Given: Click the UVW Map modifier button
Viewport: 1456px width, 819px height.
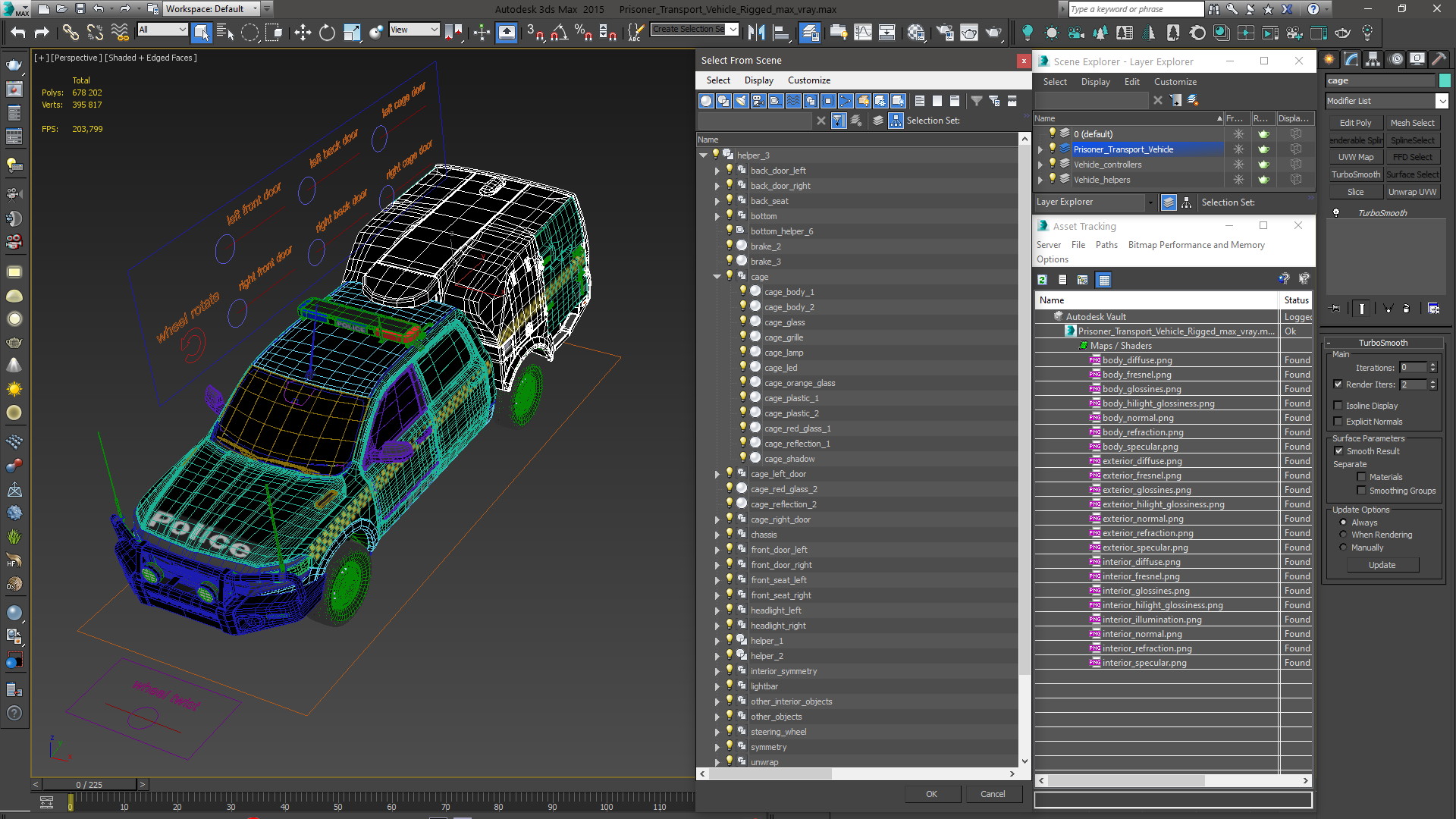Looking at the screenshot, I should click(1355, 157).
